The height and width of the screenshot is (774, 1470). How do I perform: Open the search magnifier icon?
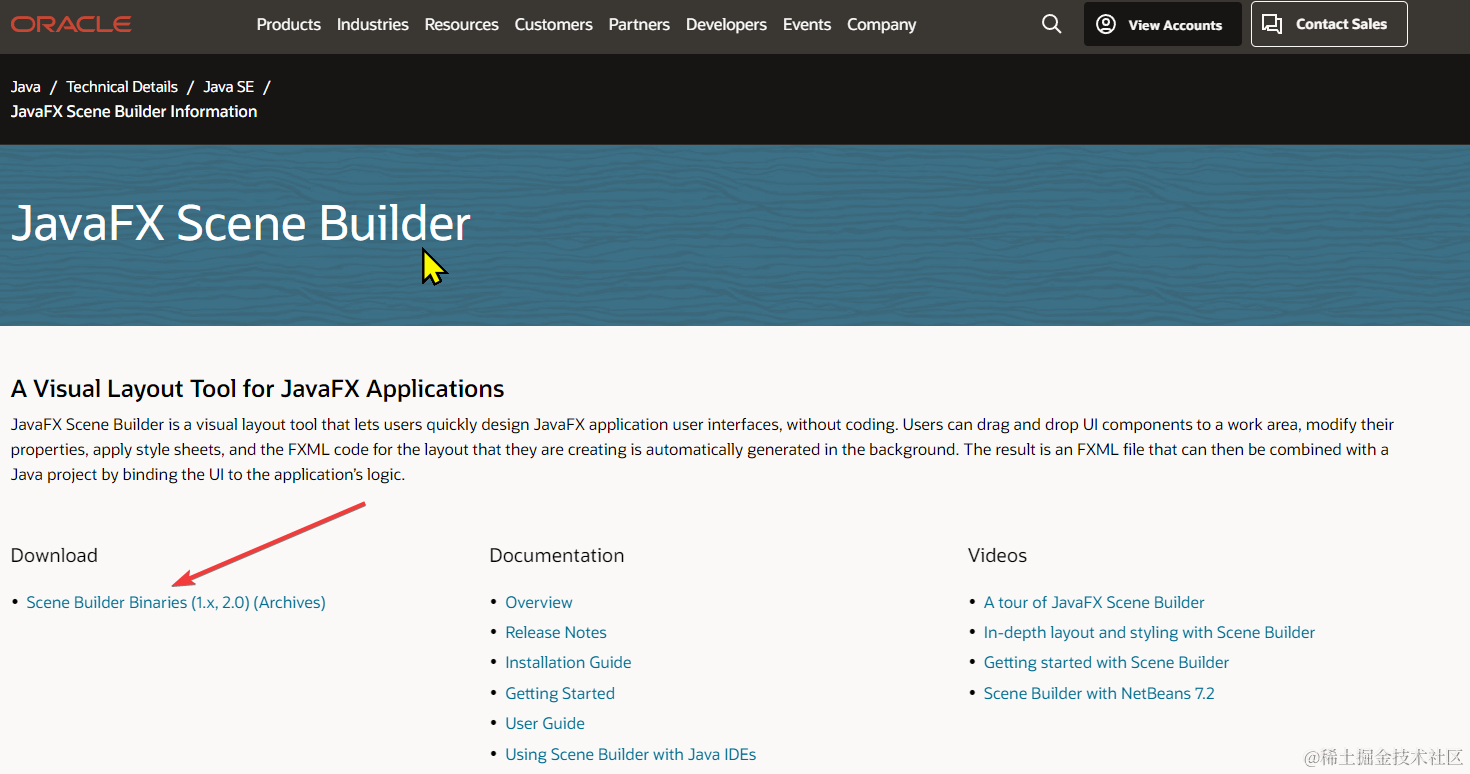point(1051,24)
